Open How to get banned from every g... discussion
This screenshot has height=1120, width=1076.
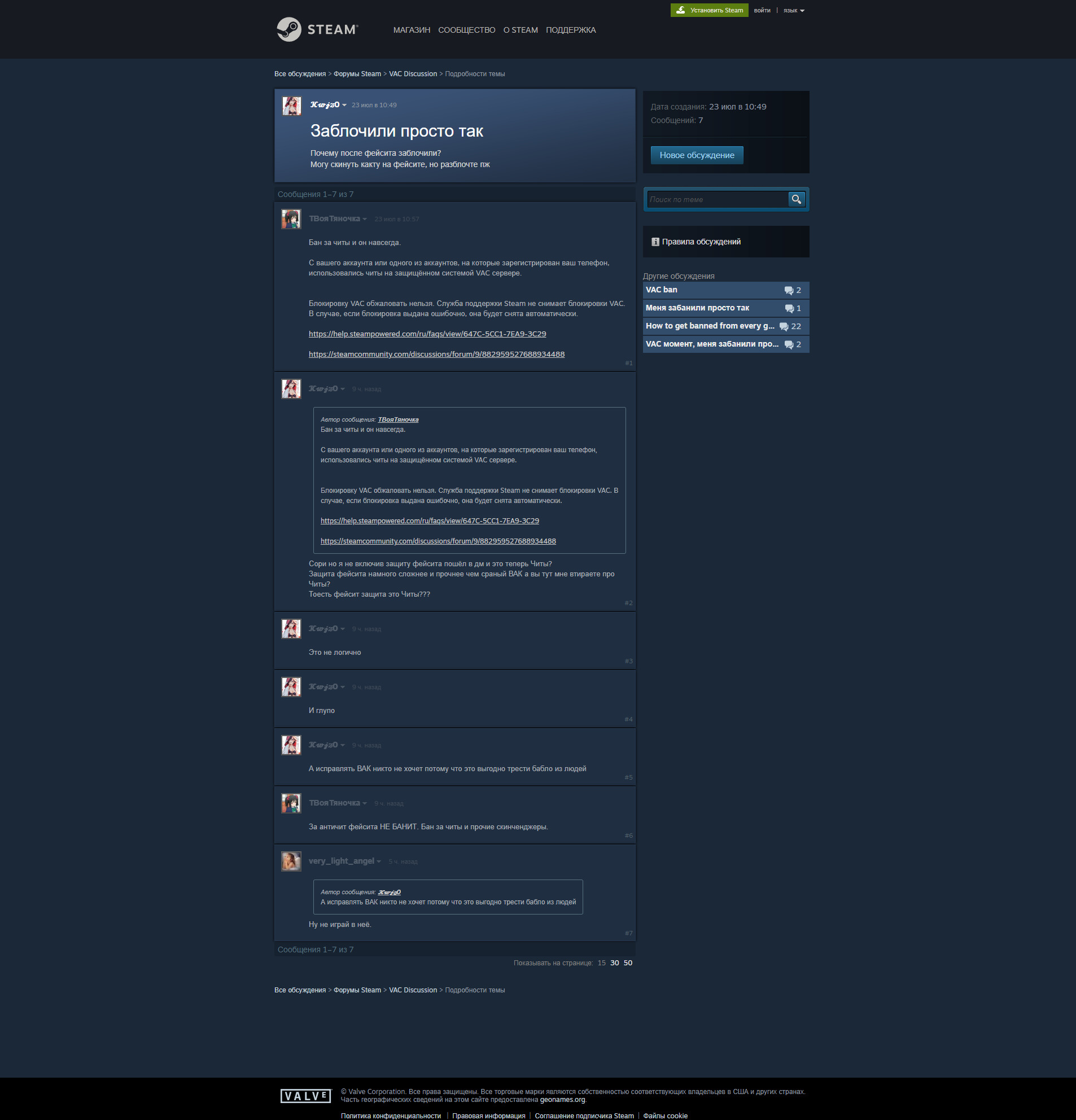(x=726, y=326)
